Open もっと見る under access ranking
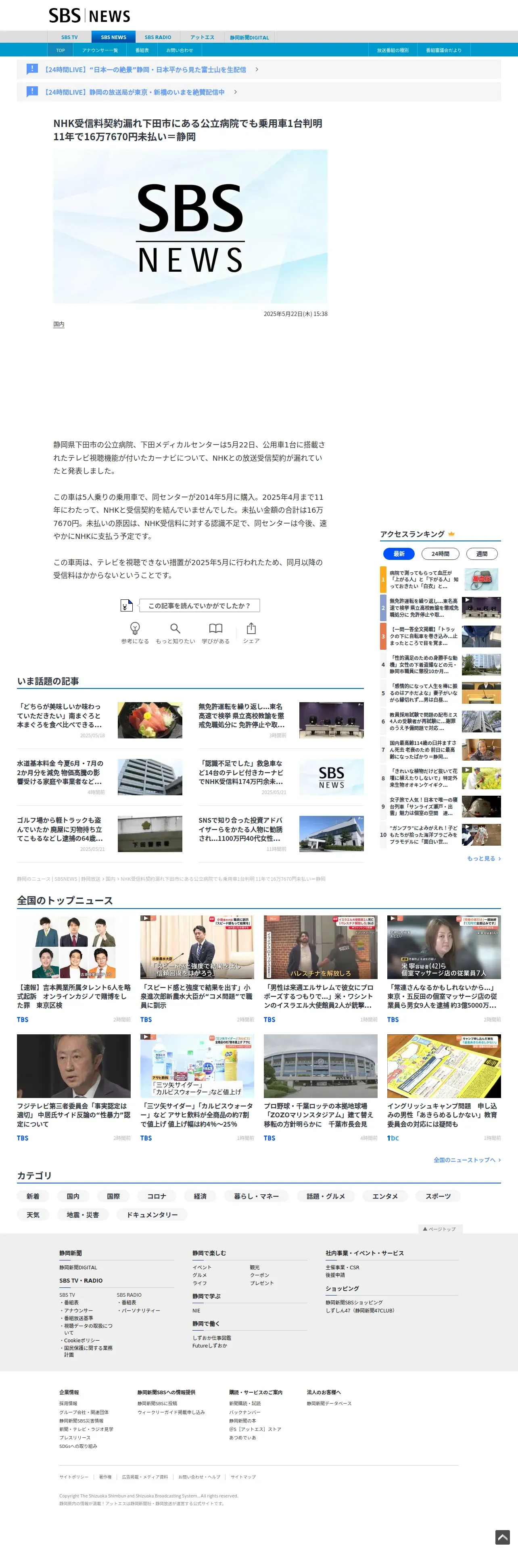The image size is (518, 1568). tap(484, 858)
